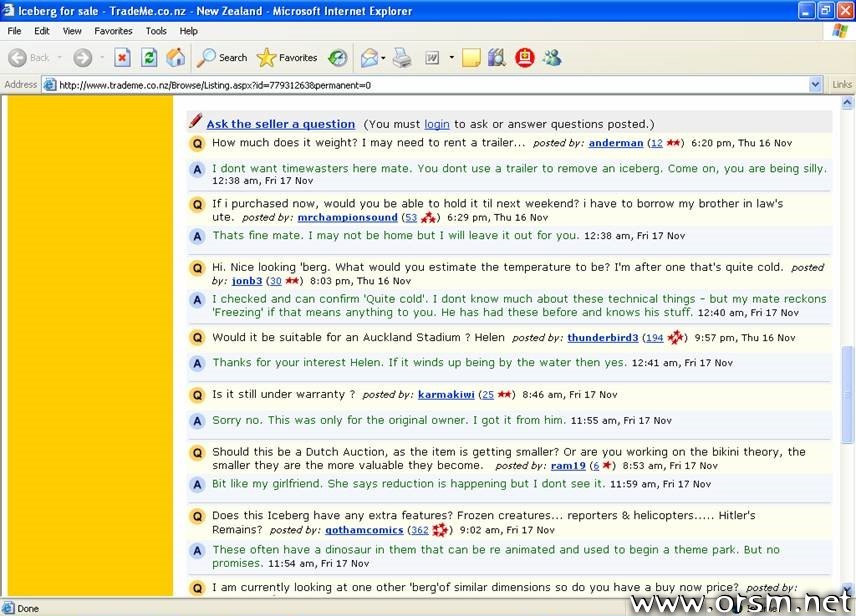The image size is (856, 616).
Task: Stop loading with the red X icon
Action: [122, 57]
